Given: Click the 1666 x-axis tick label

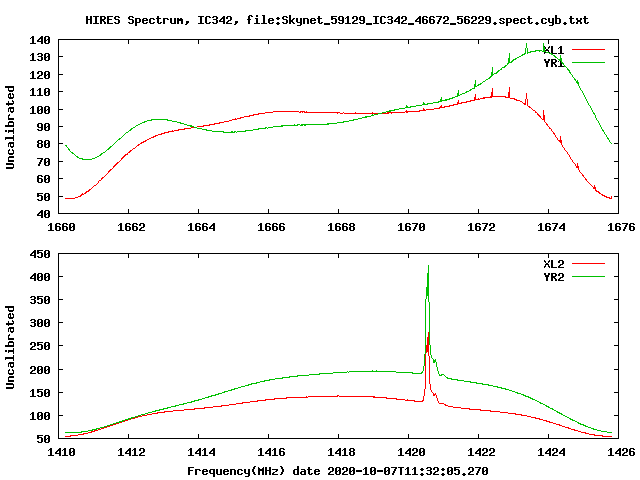Looking at the screenshot, I should 271,227.
